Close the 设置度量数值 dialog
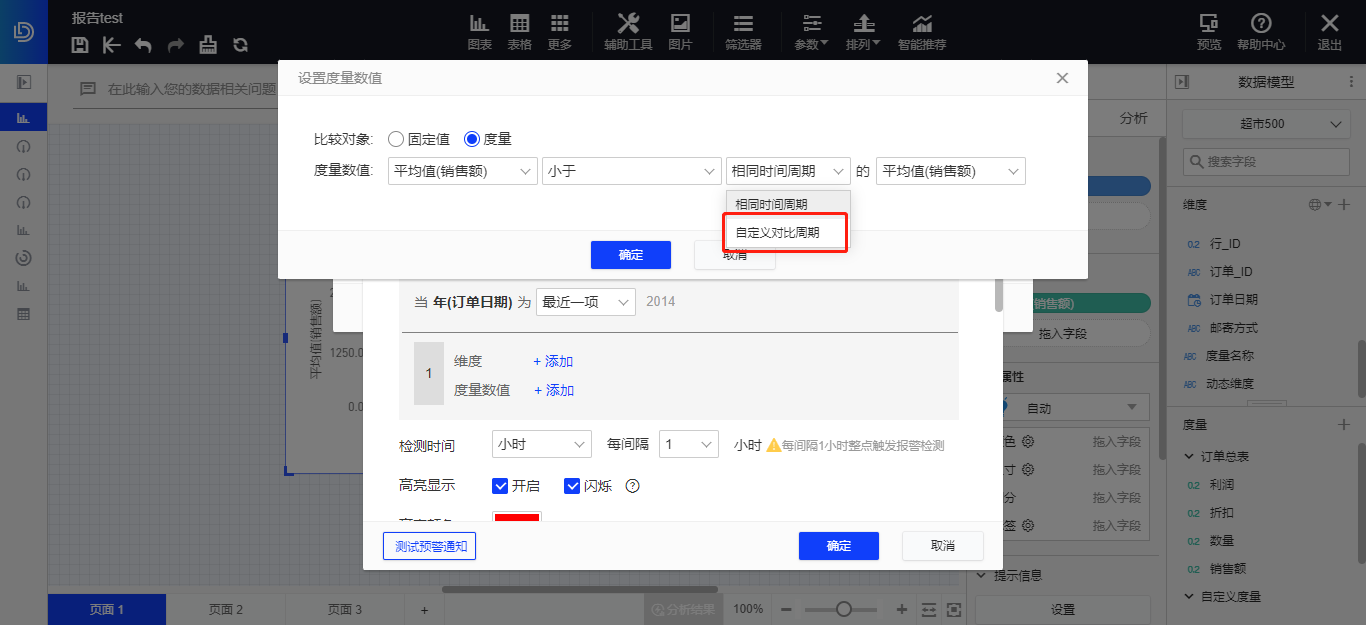Image resolution: width=1366 pixels, height=625 pixels. point(1063,78)
